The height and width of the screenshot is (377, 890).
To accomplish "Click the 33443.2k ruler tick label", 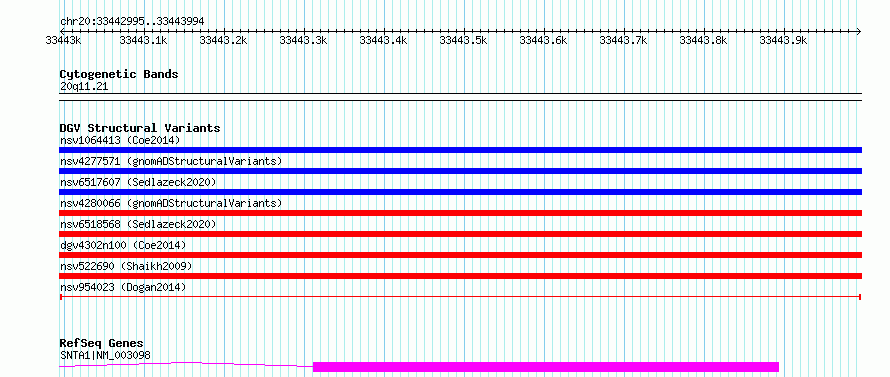I will [x=224, y=40].
